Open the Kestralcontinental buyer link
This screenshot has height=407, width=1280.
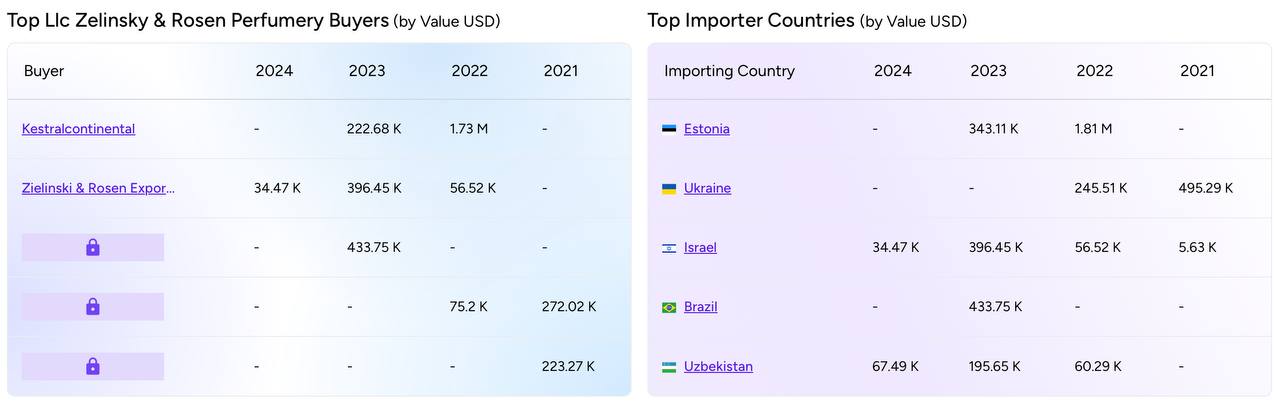point(78,129)
